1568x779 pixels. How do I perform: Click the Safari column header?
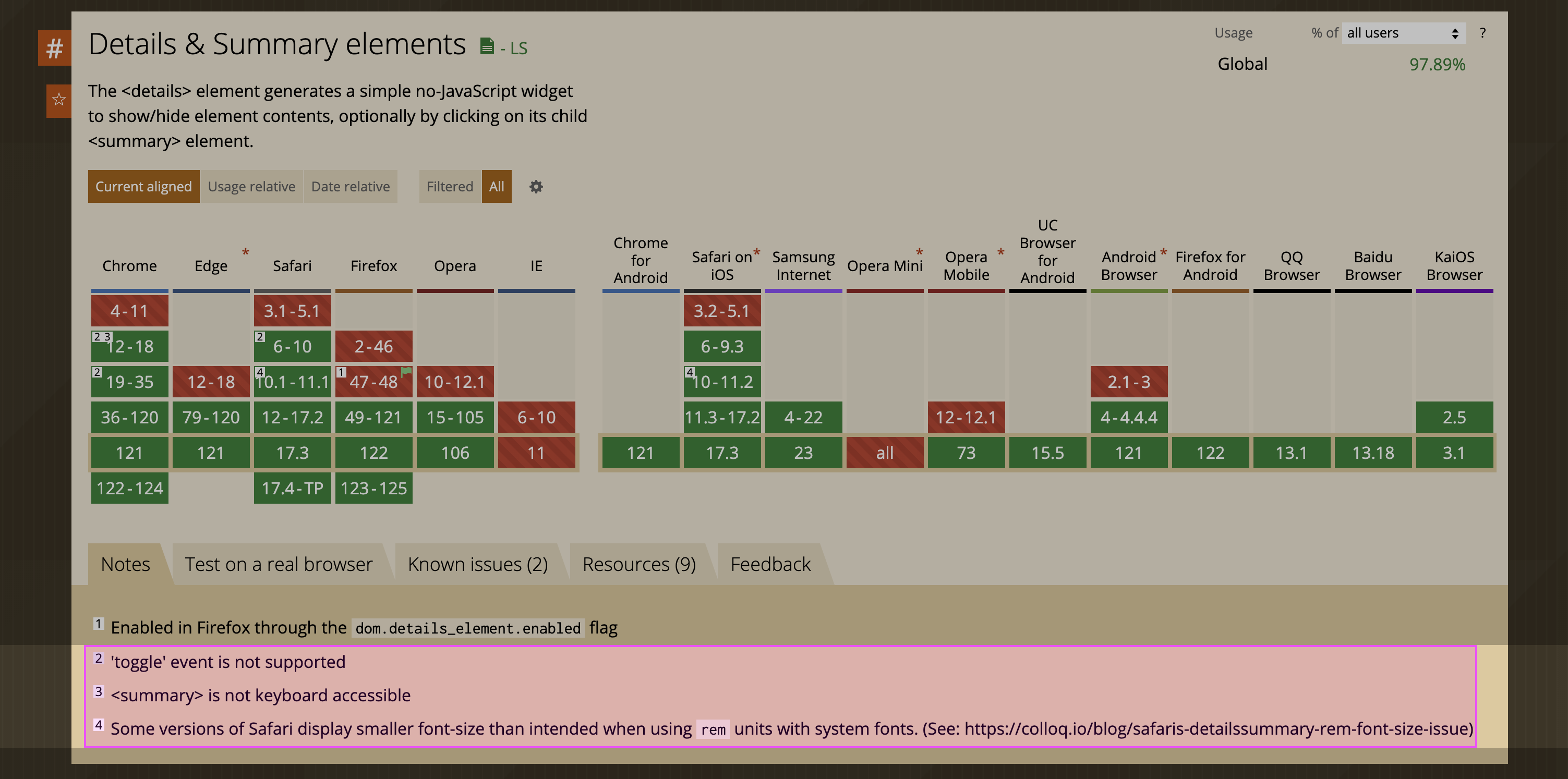292,266
